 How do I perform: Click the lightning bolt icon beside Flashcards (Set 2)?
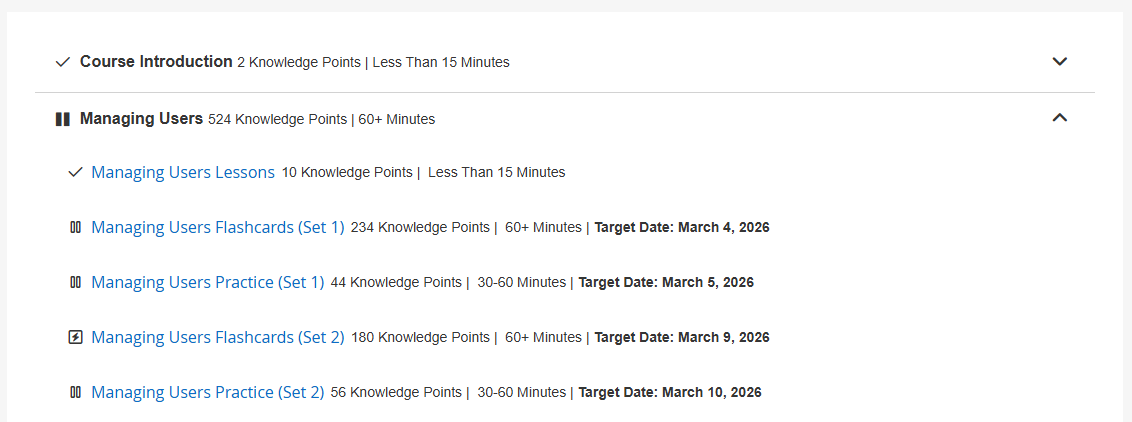tap(75, 337)
